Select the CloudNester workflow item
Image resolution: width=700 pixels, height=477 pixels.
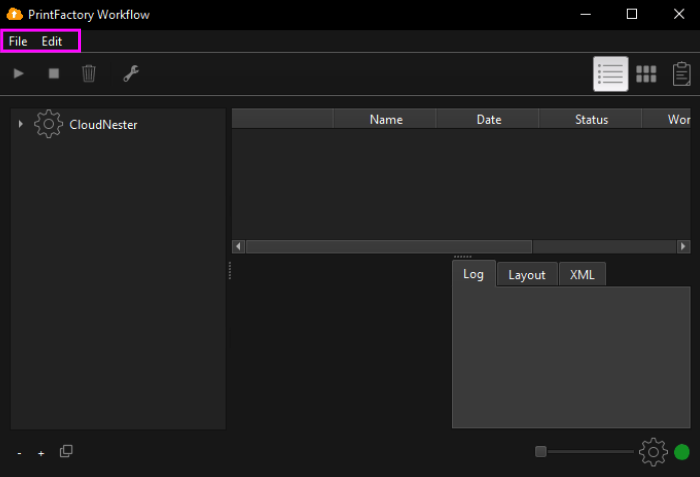click(x=103, y=125)
